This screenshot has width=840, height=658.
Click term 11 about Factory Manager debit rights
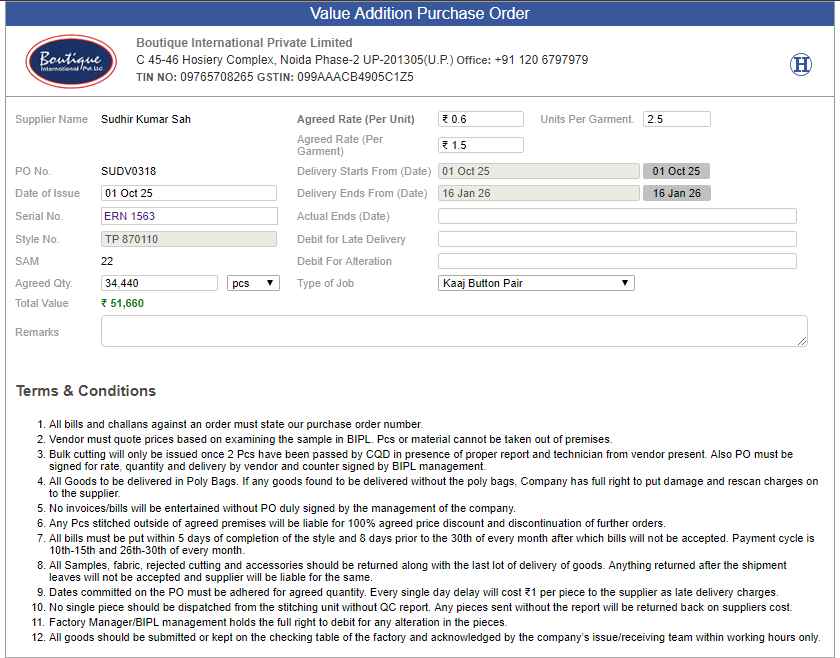tap(278, 622)
